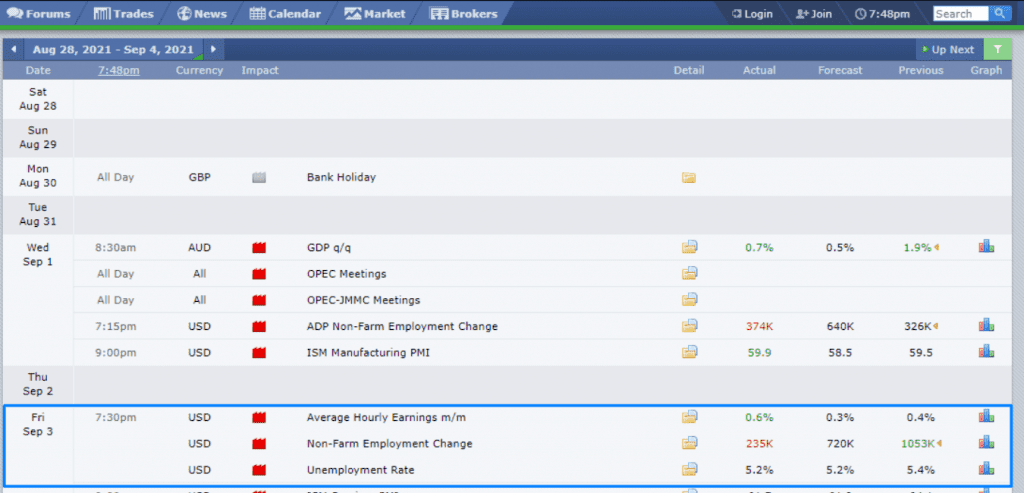Screen dimensions: 1024x493
Task: Click red impact icon for ISM Manufacturing PMI
Action: 260,352
